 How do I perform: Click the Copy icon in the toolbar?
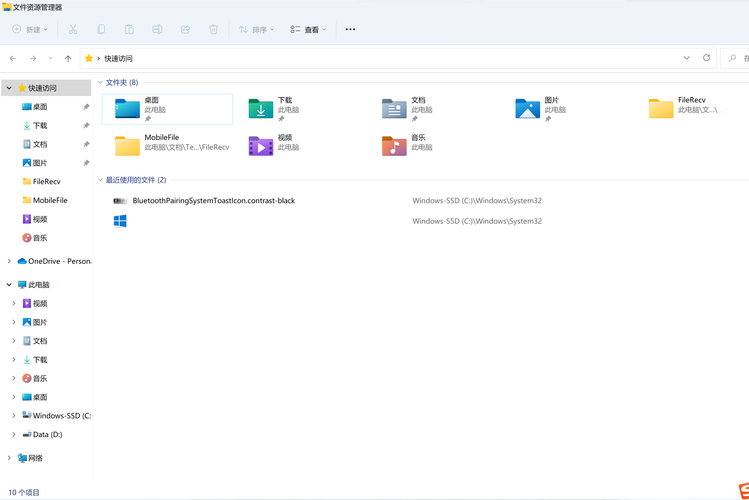point(101,30)
